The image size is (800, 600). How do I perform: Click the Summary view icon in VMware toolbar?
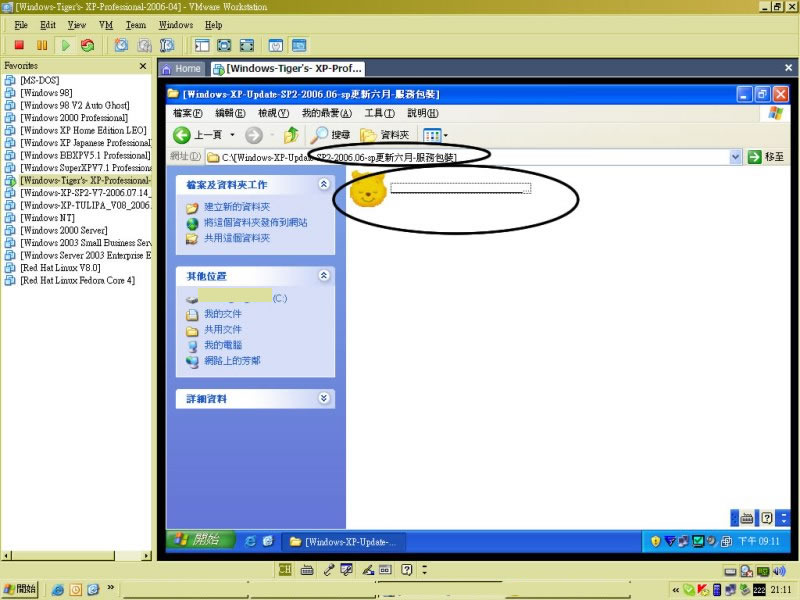point(276,45)
